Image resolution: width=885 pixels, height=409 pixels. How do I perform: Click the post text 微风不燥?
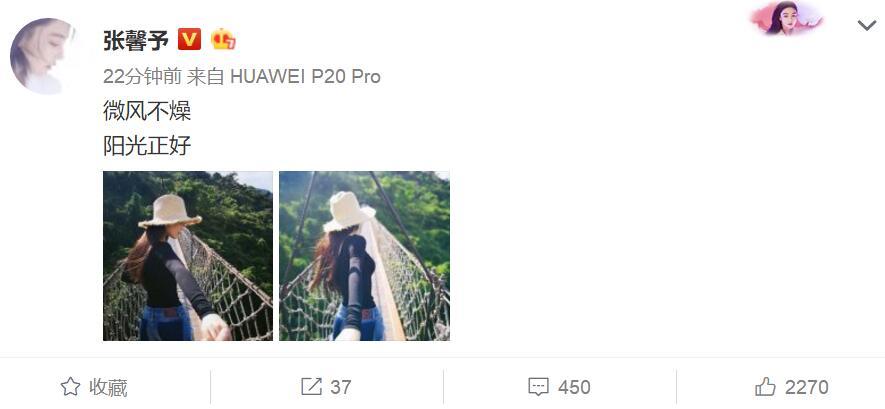click(147, 111)
